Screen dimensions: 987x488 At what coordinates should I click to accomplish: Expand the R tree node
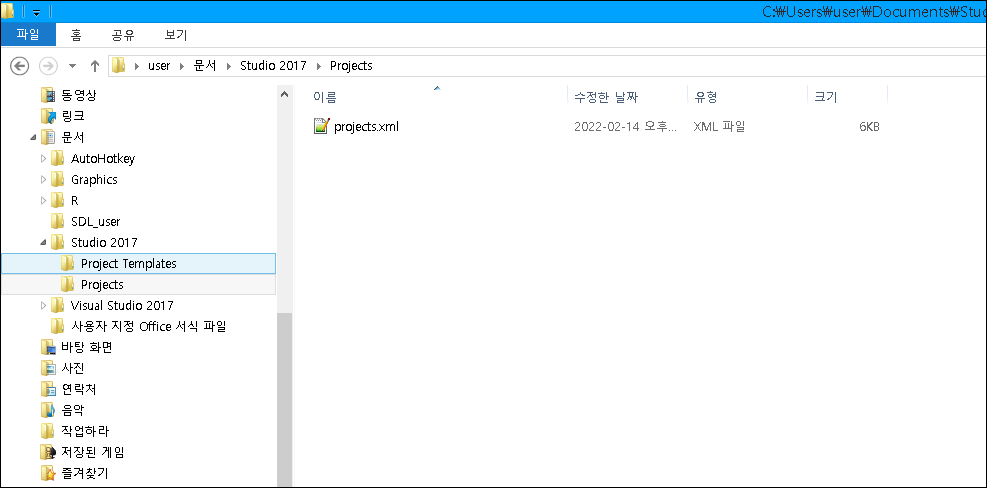43,200
